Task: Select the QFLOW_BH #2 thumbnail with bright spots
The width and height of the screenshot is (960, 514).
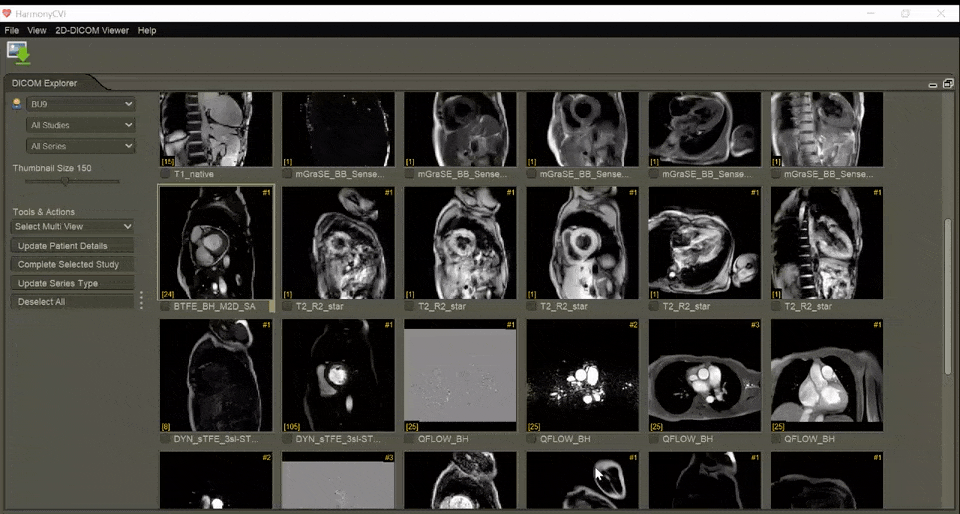Action: click(582, 375)
